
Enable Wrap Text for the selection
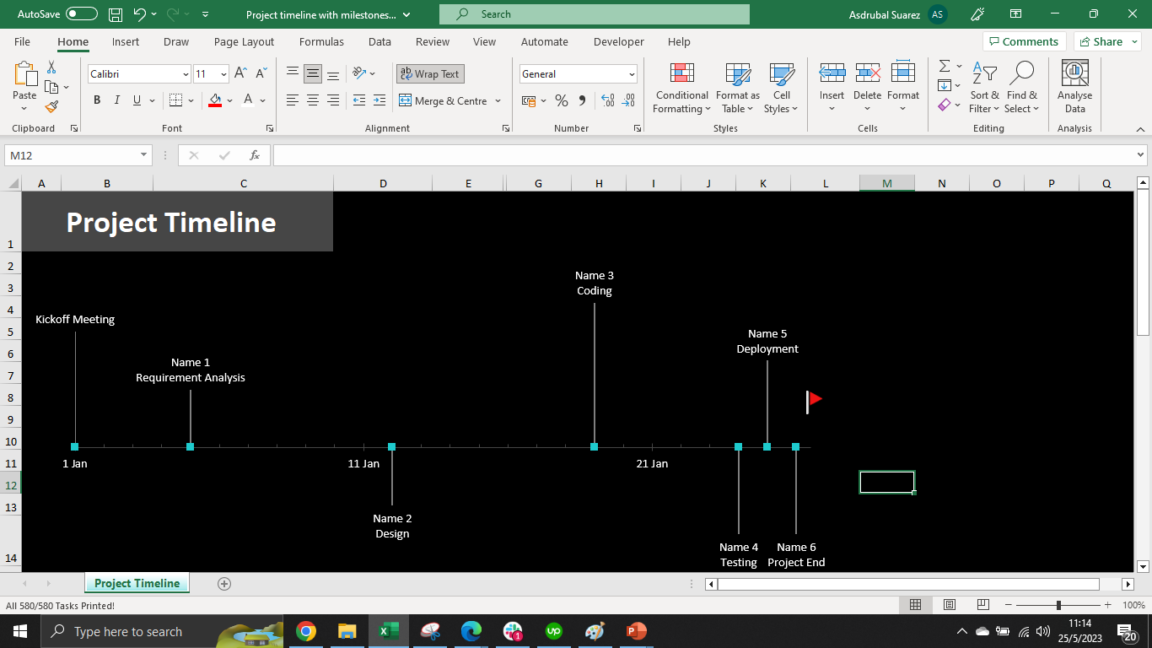click(429, 73)
